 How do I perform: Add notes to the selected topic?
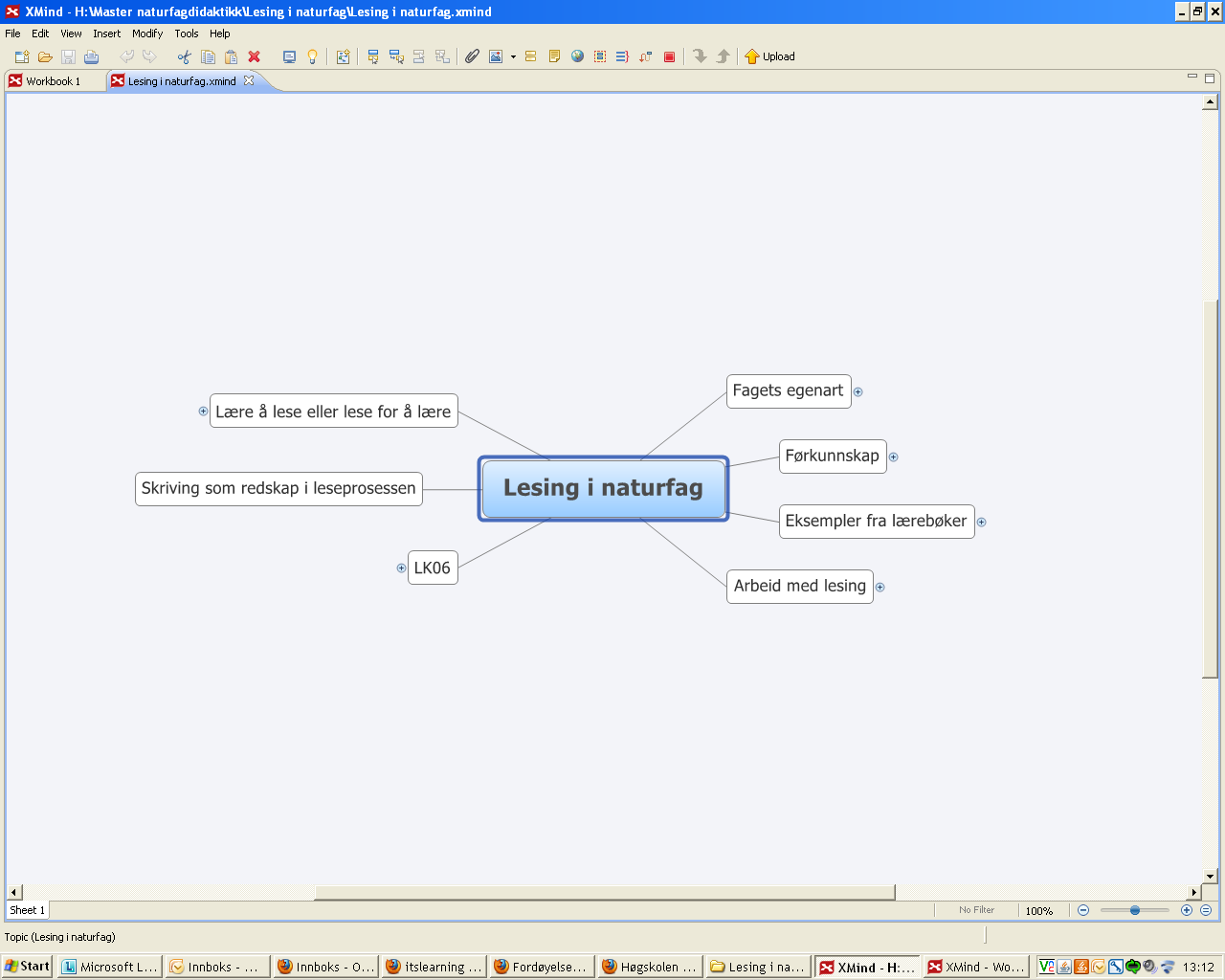(554, 56)
